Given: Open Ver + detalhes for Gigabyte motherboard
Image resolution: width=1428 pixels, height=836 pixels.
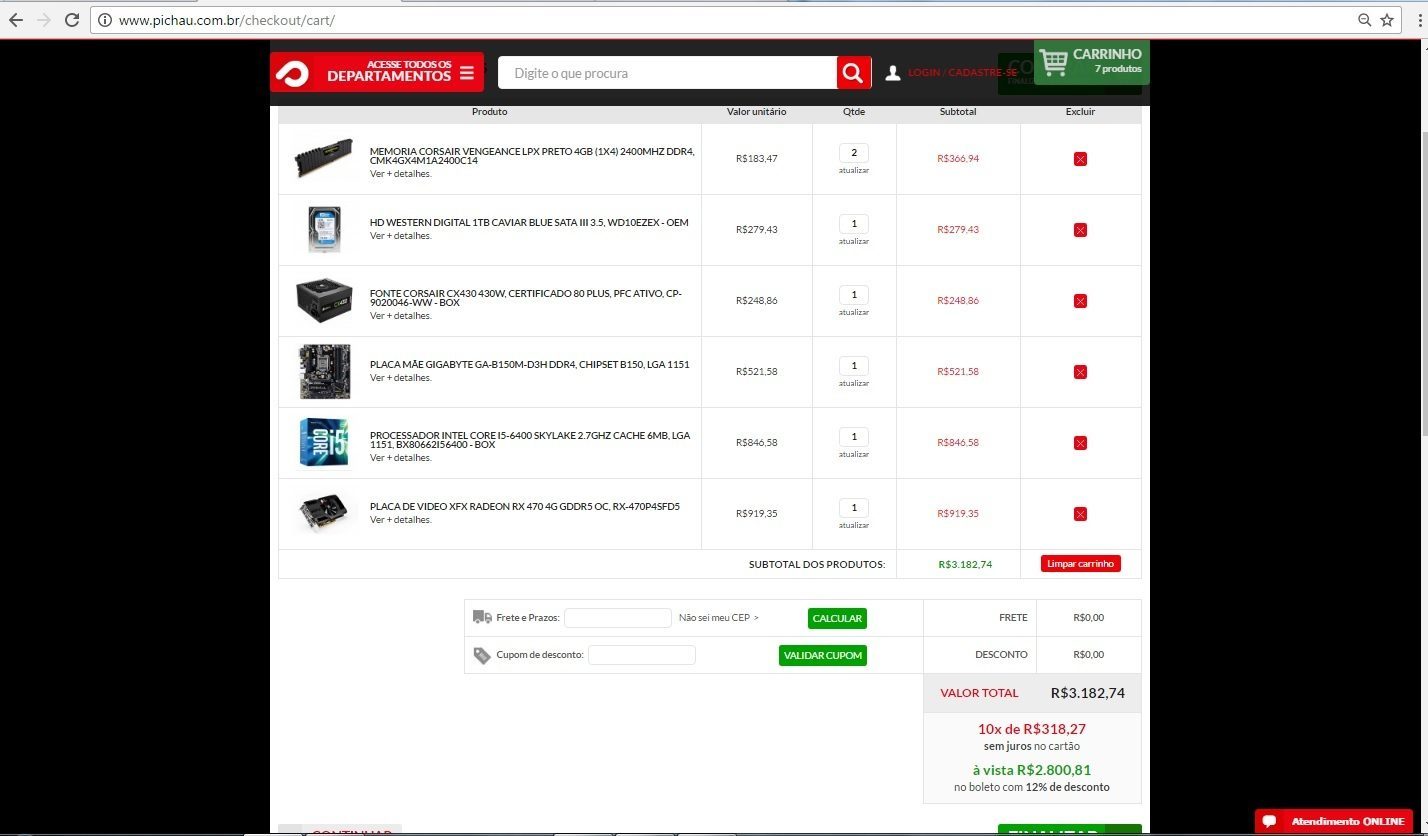Looking at the screenshot, I should pyautogui.click(x=400, y=378).
